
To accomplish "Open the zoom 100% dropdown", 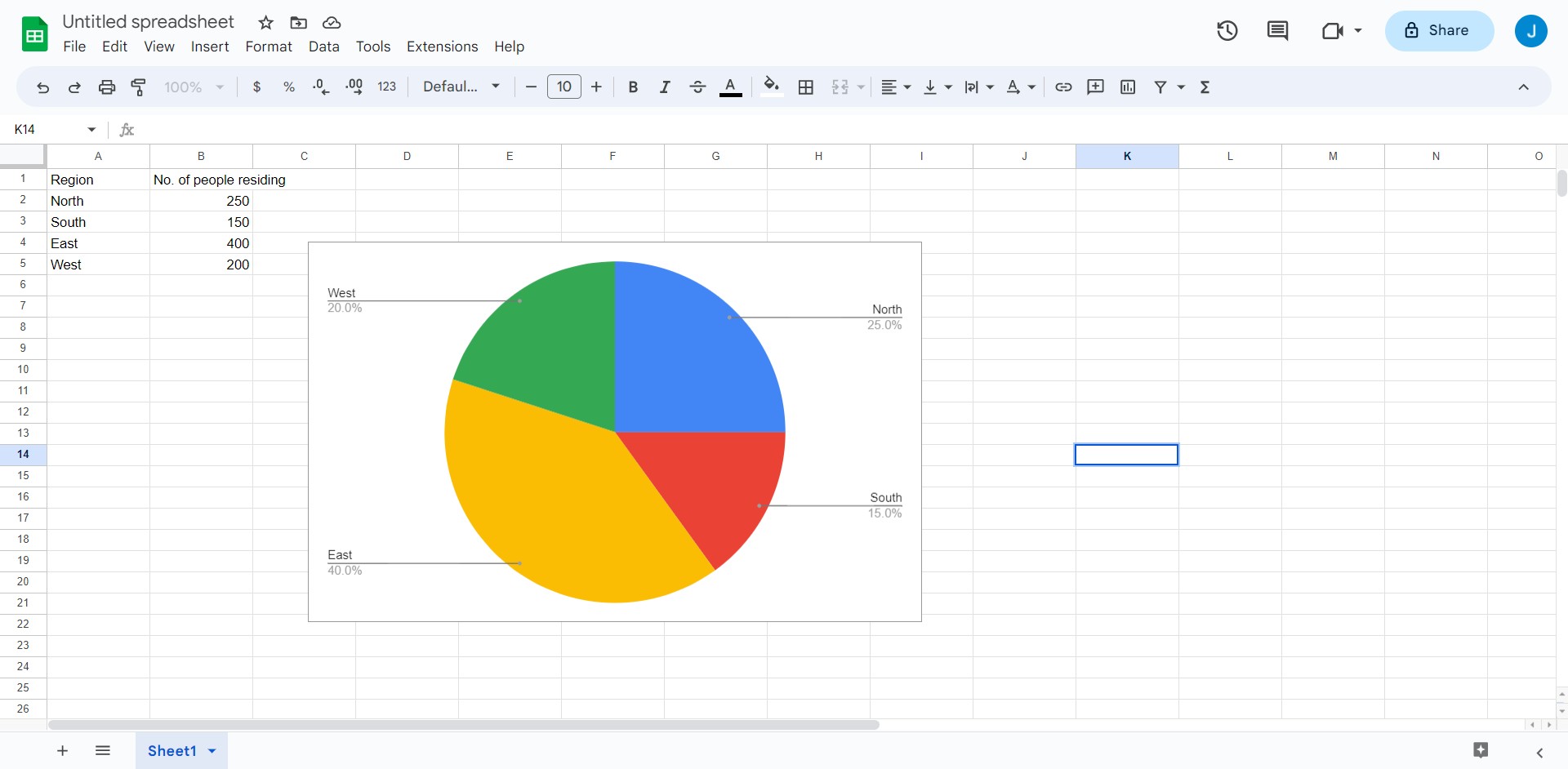I will point(194,87).
